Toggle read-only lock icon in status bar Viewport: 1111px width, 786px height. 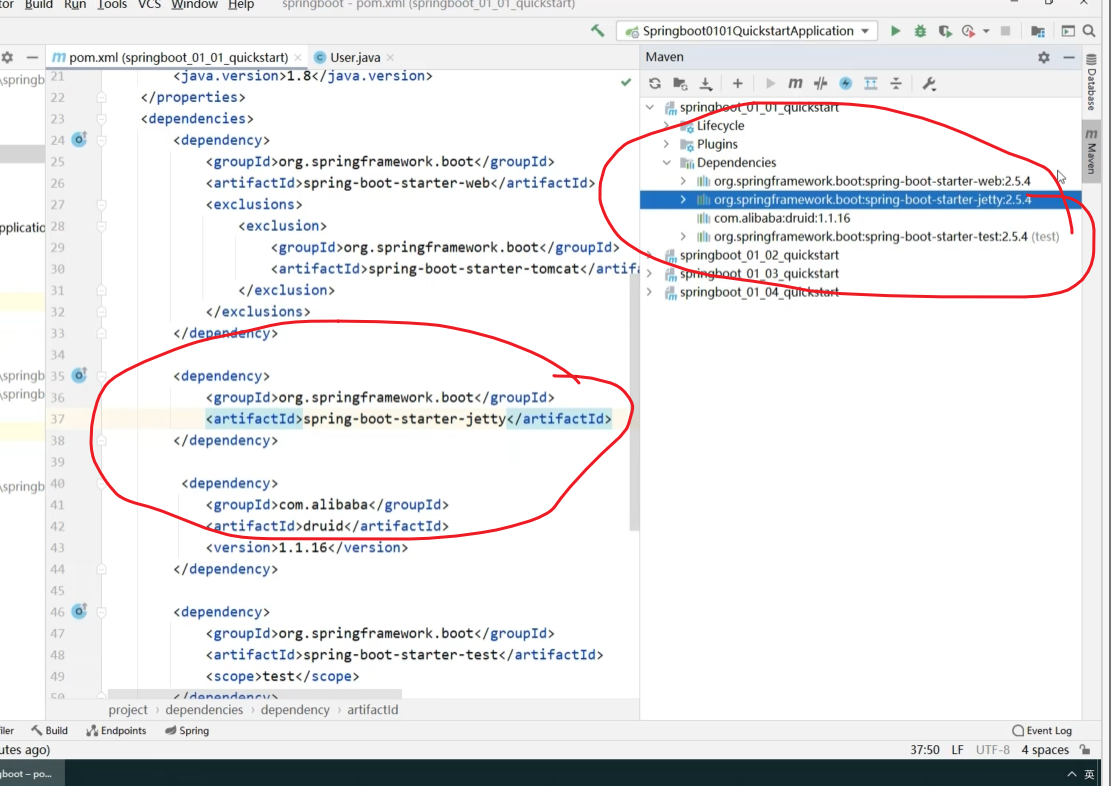click(x=1085, y=750)
